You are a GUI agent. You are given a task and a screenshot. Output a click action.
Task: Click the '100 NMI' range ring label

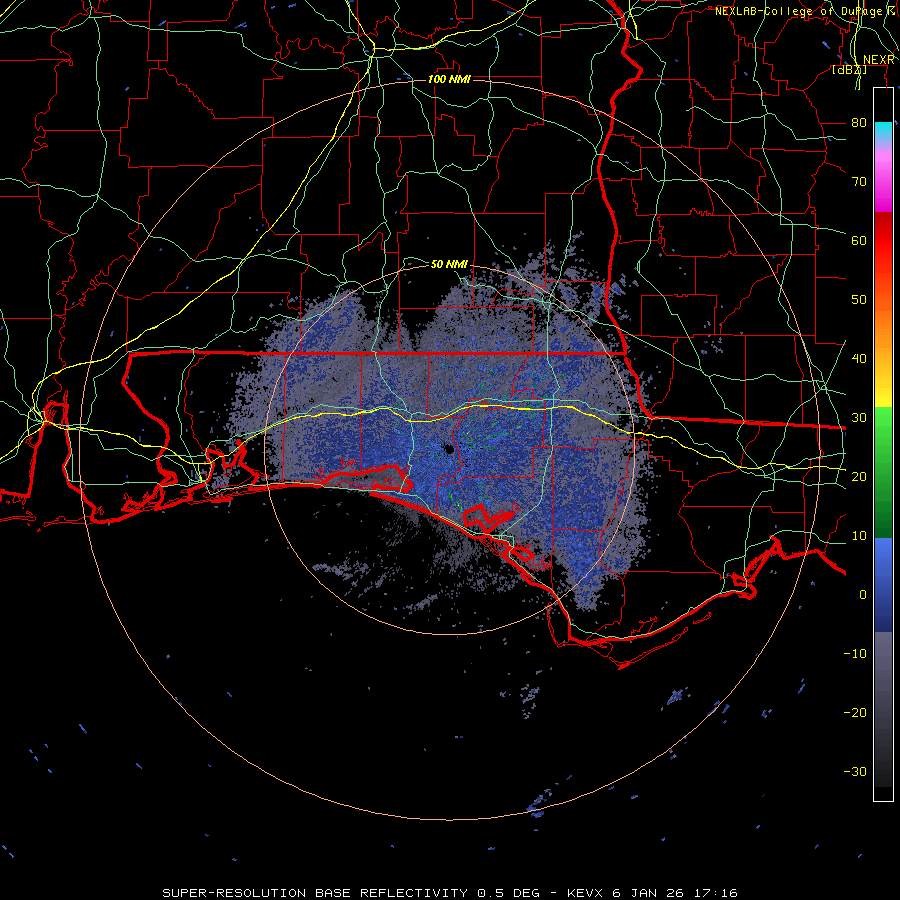[449, 79]
